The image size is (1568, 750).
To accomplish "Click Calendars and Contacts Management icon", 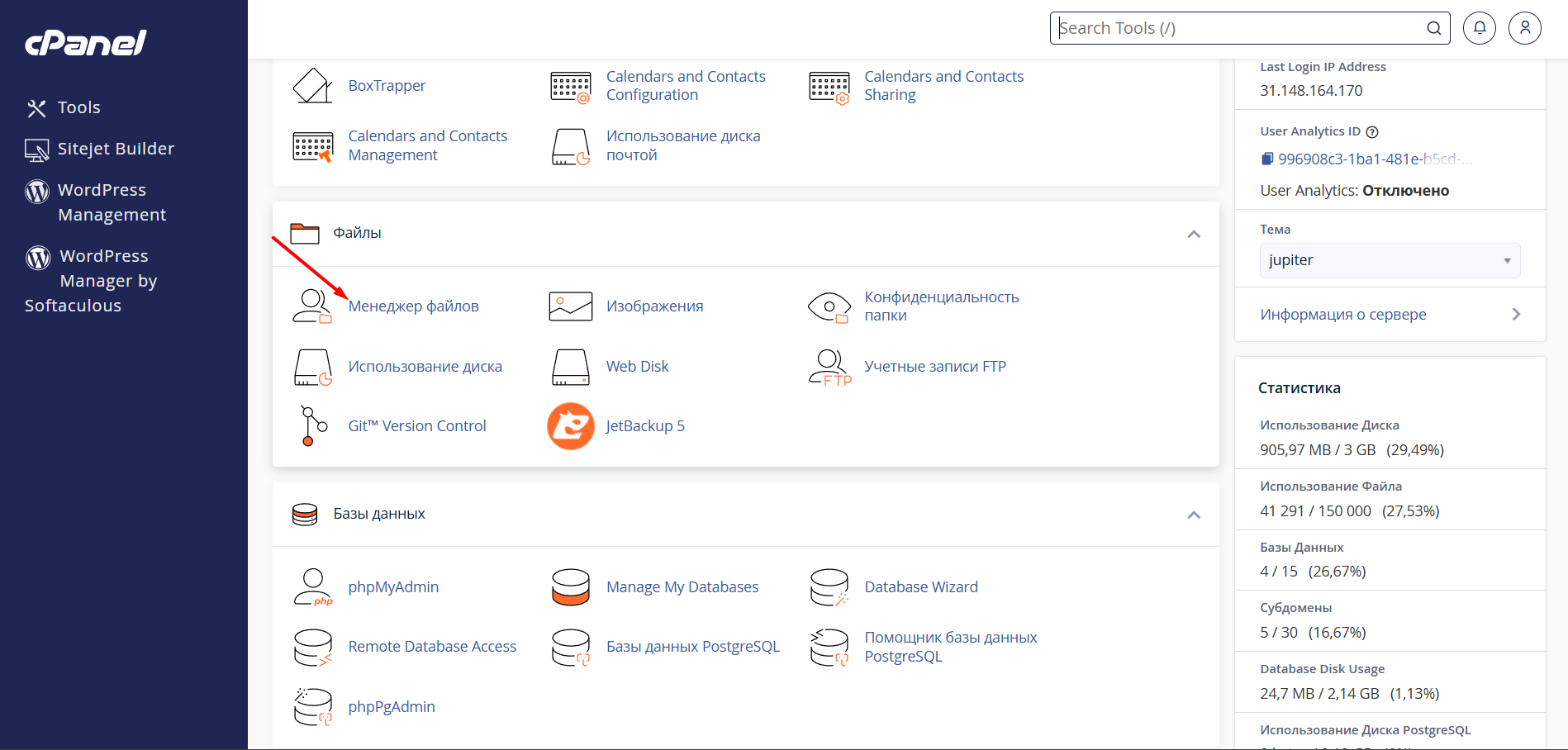I will pyautogui.click(x=312, y=146).
